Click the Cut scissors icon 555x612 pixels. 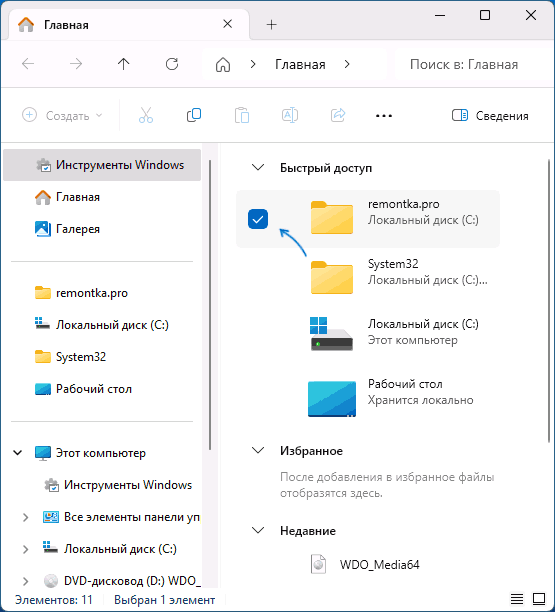[146, 116]
